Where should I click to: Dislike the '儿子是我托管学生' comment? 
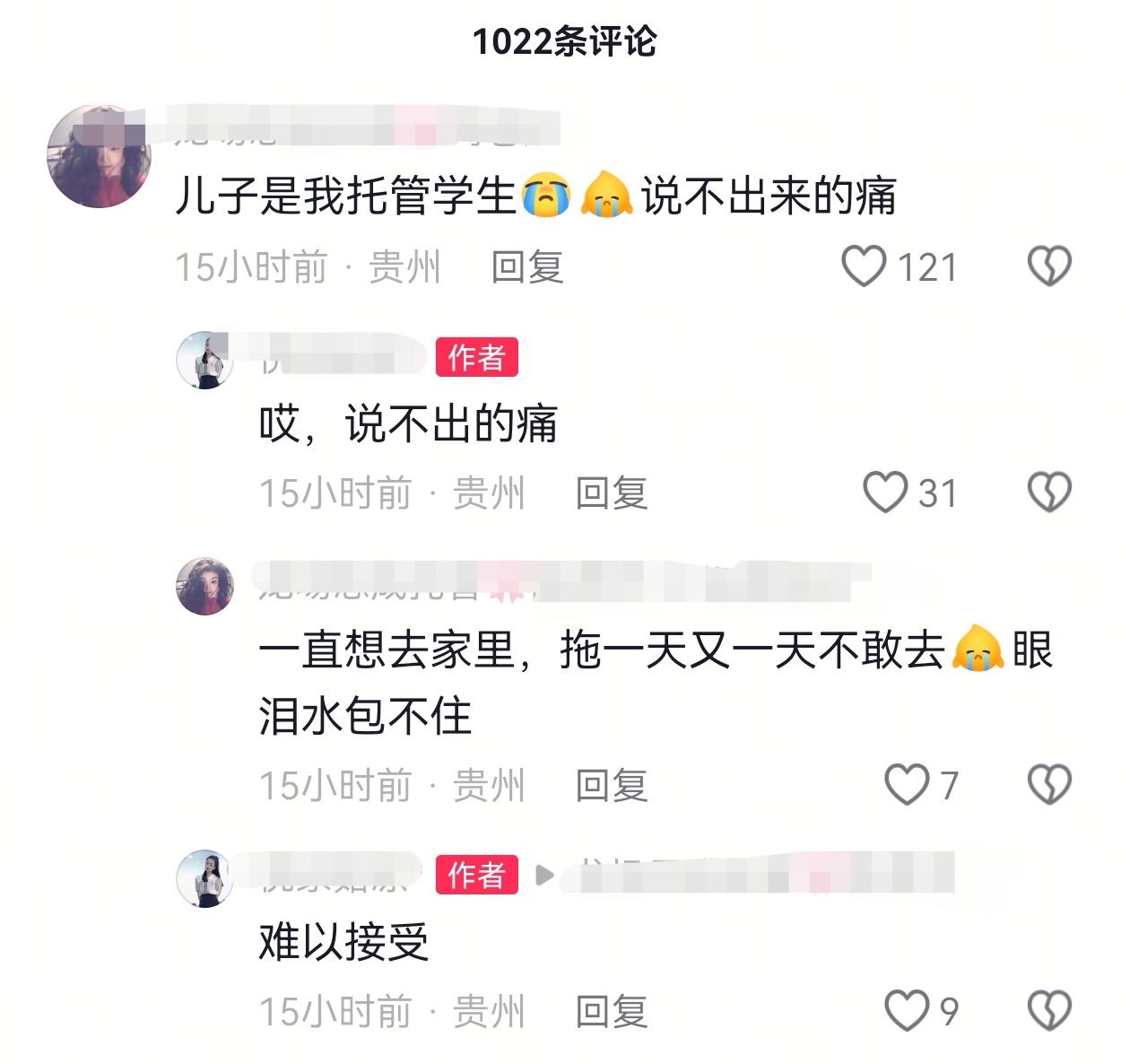pyautogui.click(x=1048, y=266)
